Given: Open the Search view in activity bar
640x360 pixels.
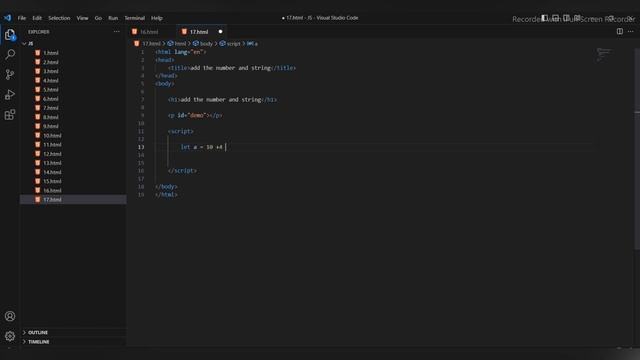Looking at the screenshot, I should click(10, 54).
